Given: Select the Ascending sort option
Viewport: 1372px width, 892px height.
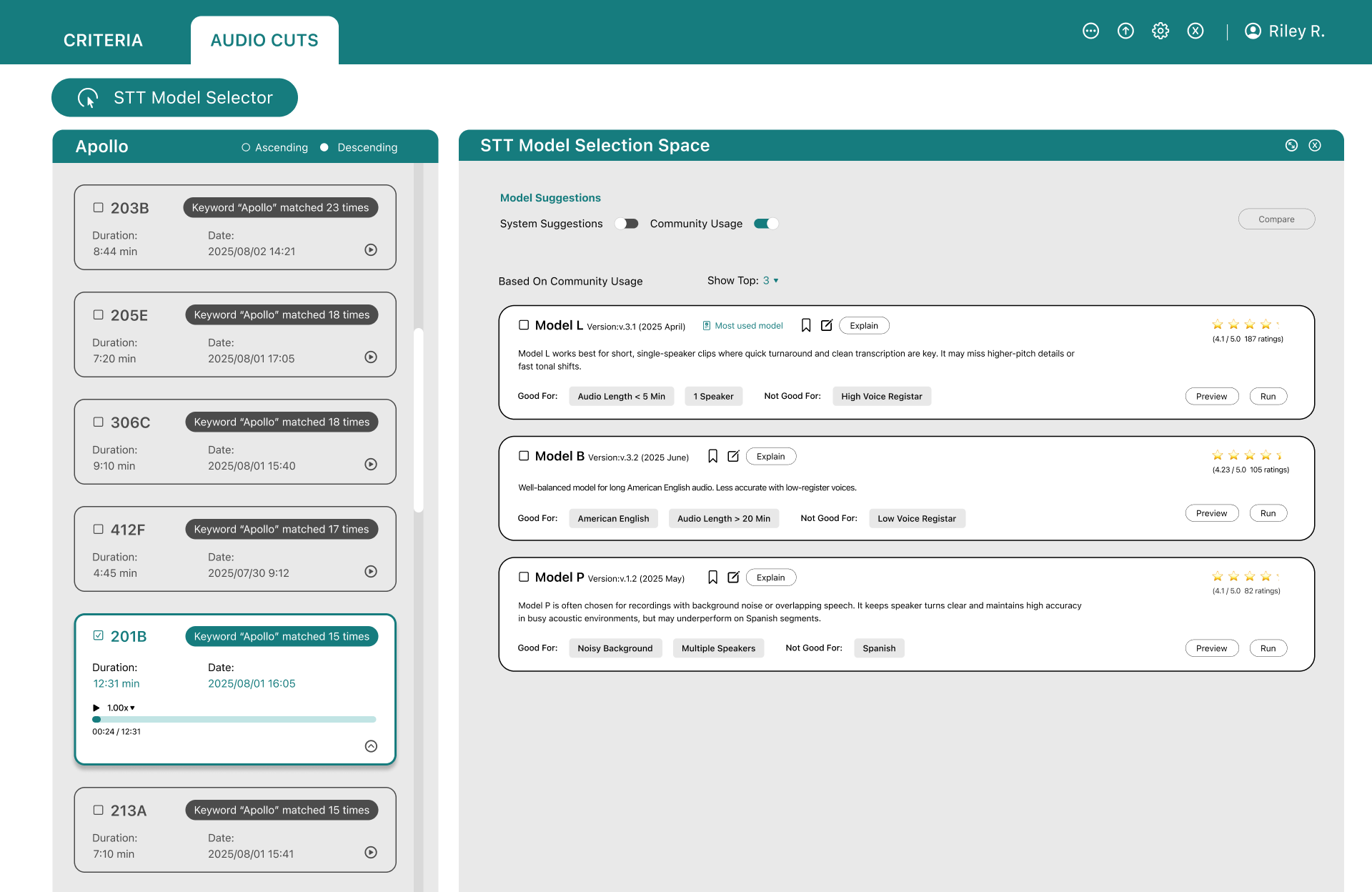Looking at the screenshot, I should click(x=246, y=147).
